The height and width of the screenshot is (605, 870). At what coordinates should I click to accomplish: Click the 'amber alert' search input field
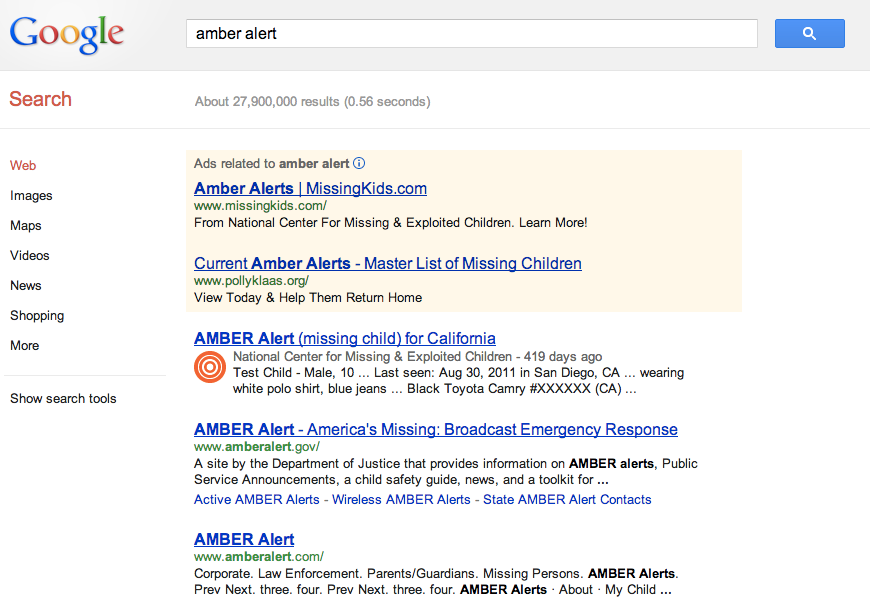[472, 33]
